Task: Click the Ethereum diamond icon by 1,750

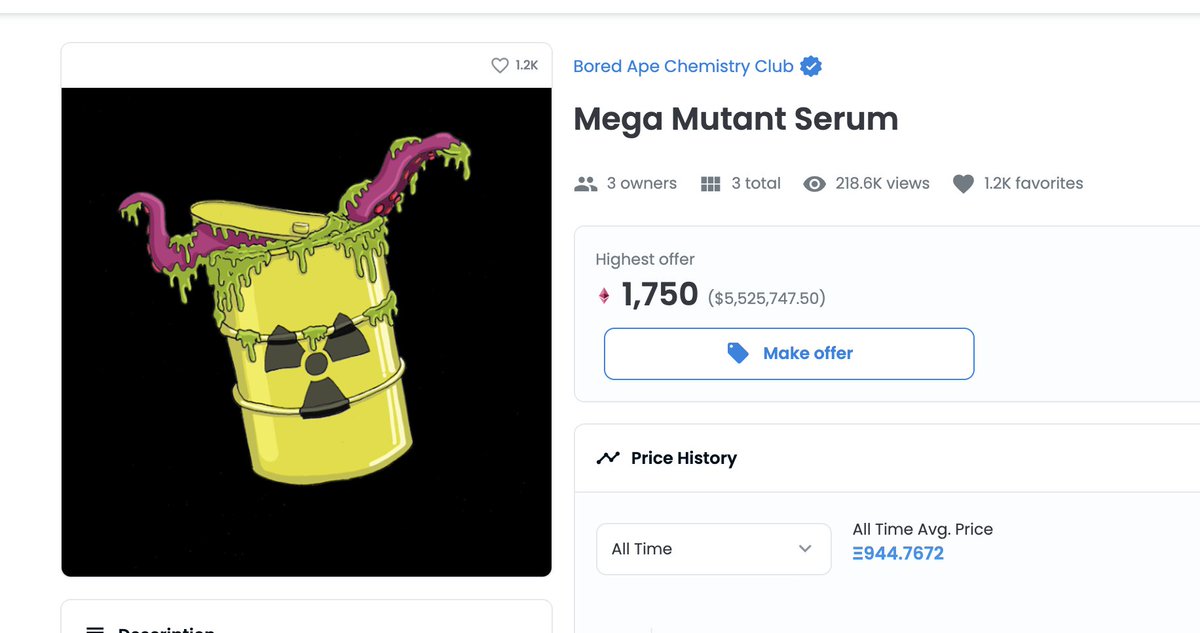Action: (x=604, y=295)
